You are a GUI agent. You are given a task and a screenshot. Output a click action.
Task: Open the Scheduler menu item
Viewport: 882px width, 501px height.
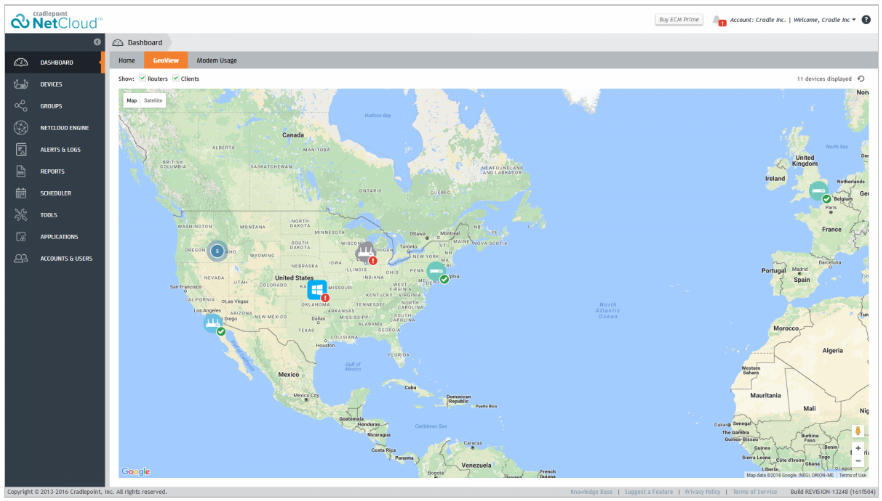click(x=55, y=193)
